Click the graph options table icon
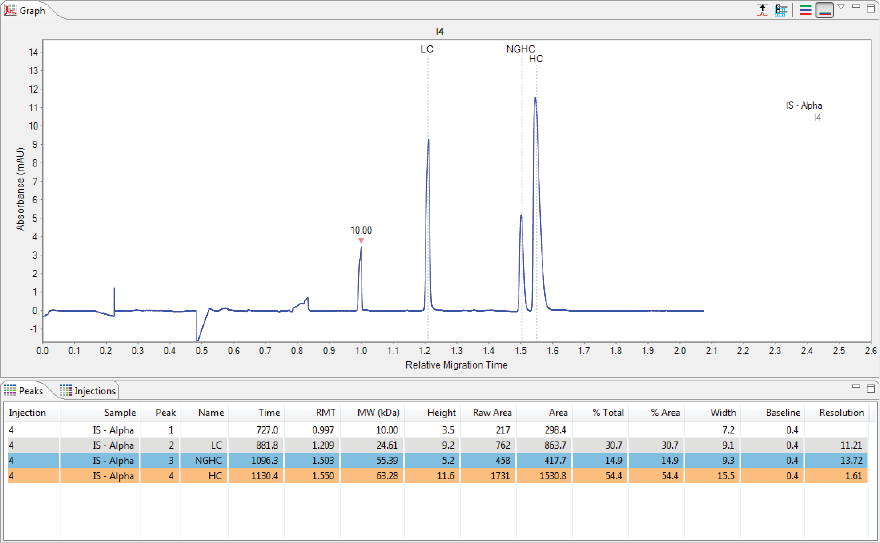Screen dimensions: 880x543 [x=781, y=10]
